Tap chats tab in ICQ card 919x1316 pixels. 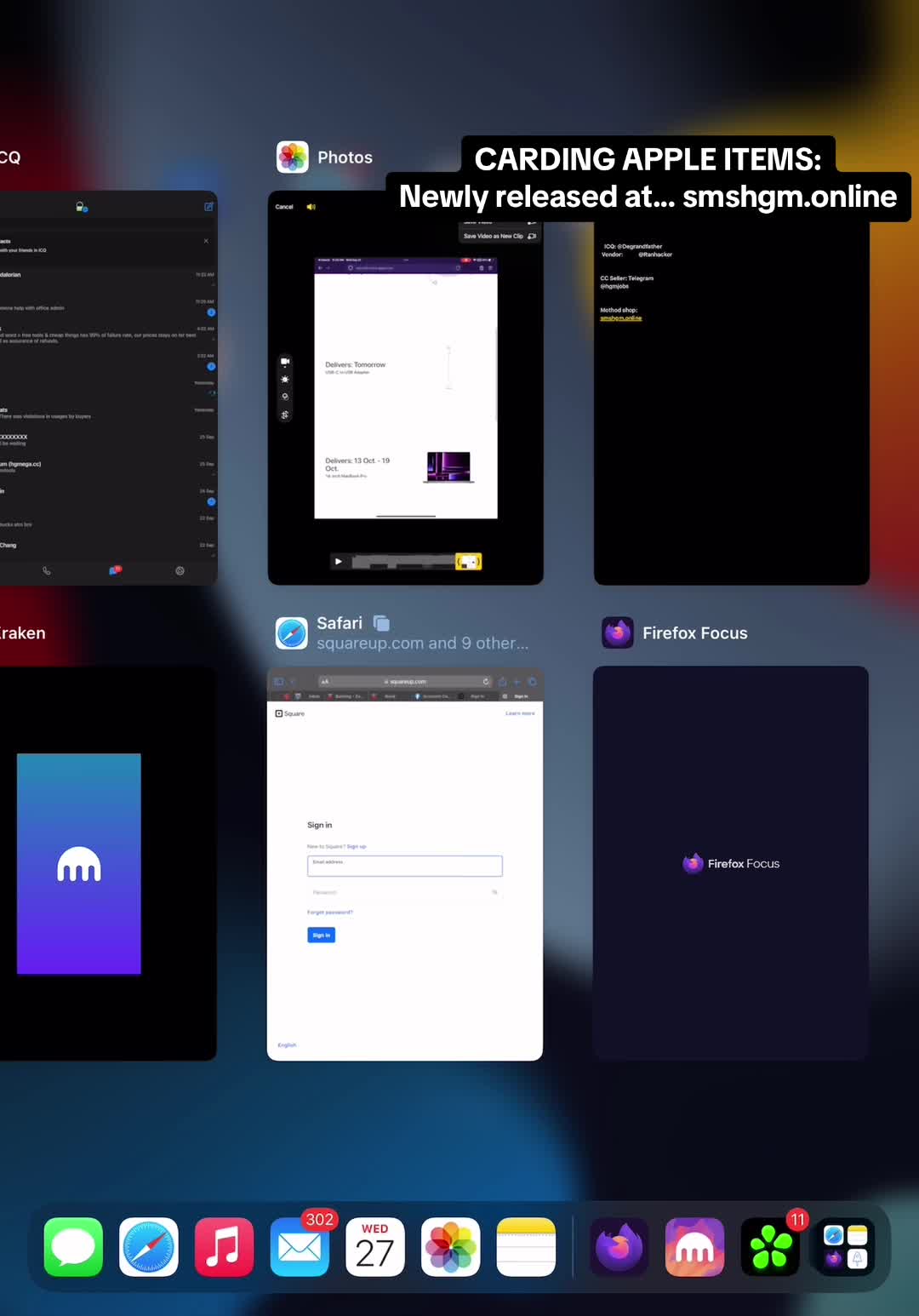115,570
